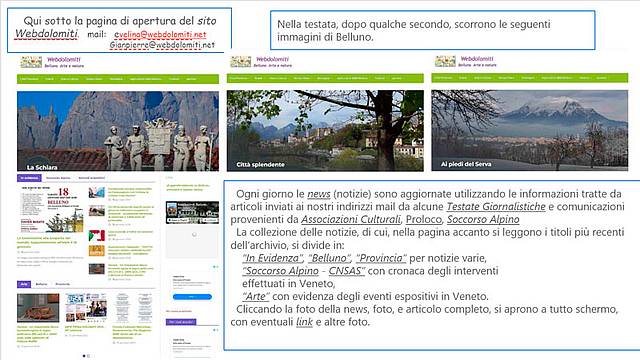Click the underlined Webdolomiti word in top-left box

(46, 33)
